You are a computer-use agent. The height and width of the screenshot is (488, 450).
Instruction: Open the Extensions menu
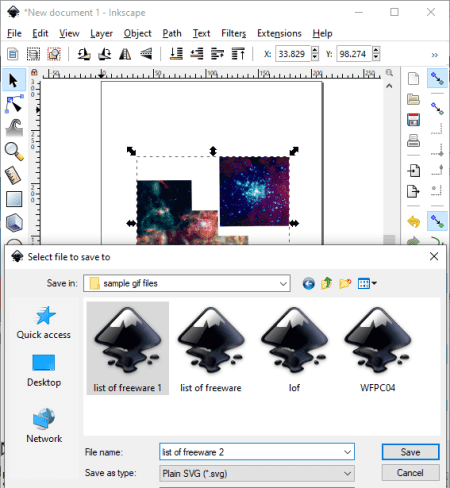pyautogui.click(x=279, y=33)
